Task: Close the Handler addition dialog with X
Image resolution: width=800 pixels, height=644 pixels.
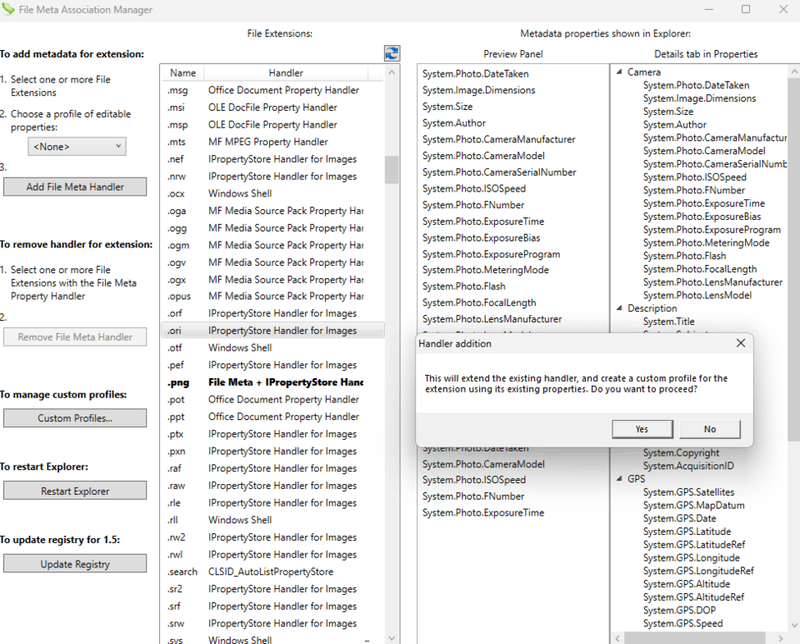Action: click(x=740, y=343)
